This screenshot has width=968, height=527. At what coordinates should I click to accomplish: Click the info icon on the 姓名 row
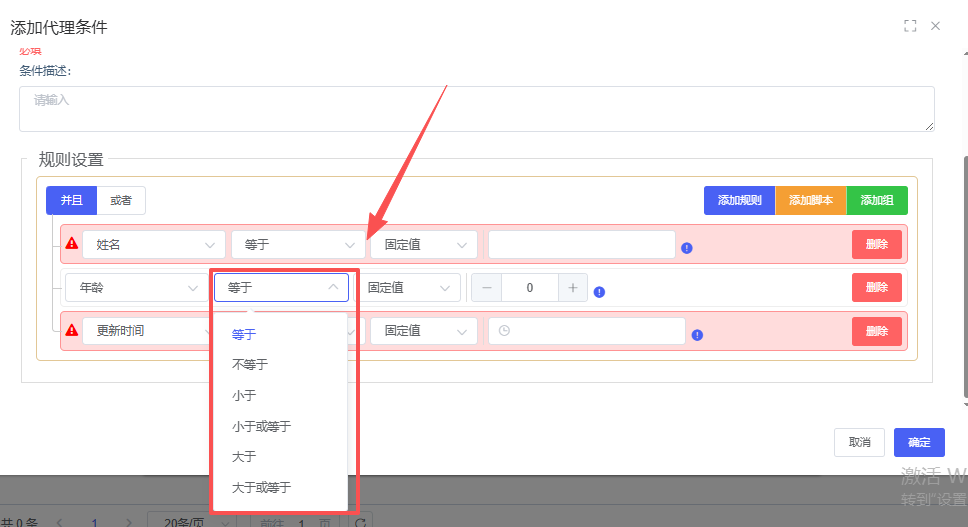click(687, 248)
